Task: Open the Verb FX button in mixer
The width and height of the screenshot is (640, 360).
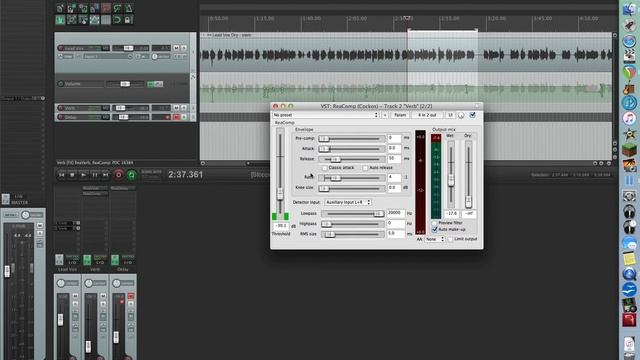Action: pyautogui.click(x=87, y=260)
